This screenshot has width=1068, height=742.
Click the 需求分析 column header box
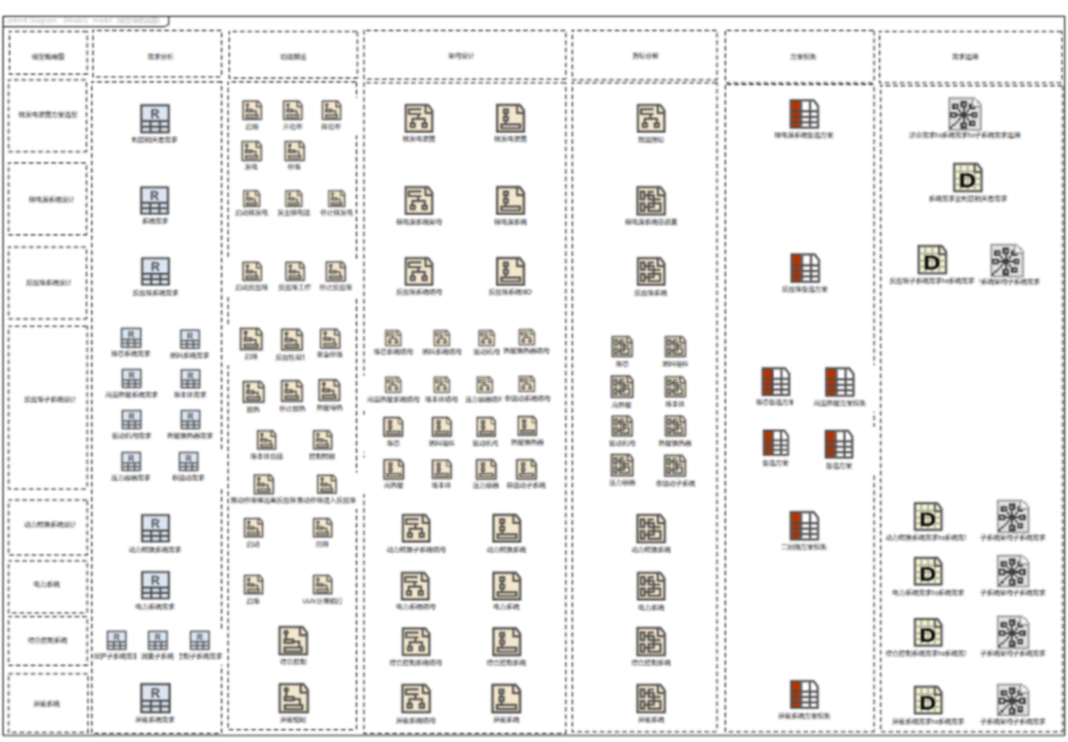tap(157, 55)
